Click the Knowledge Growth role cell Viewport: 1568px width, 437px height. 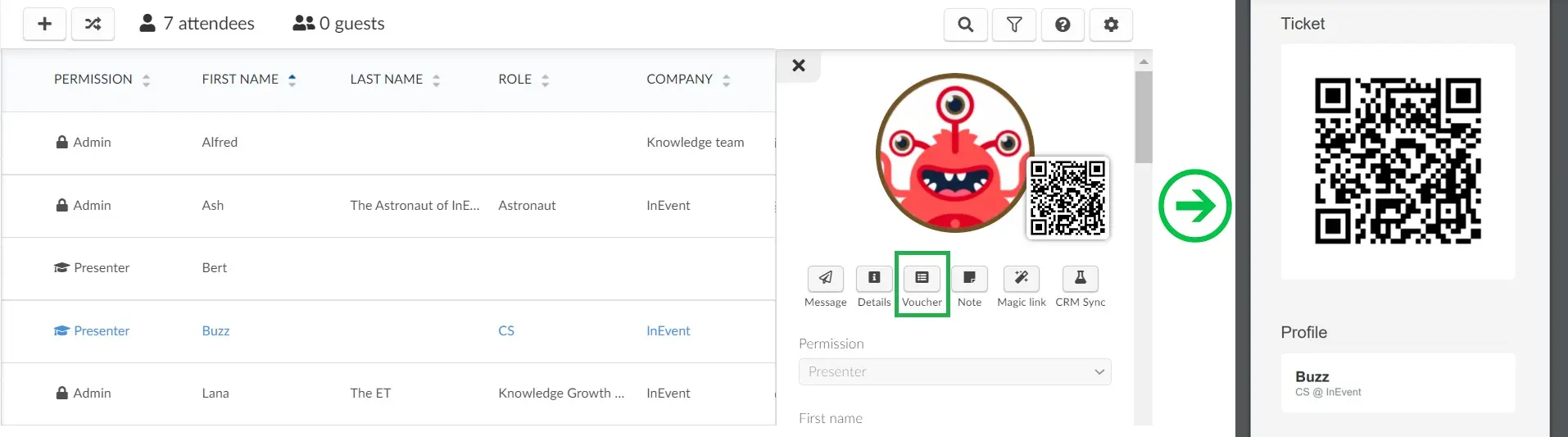561,394
